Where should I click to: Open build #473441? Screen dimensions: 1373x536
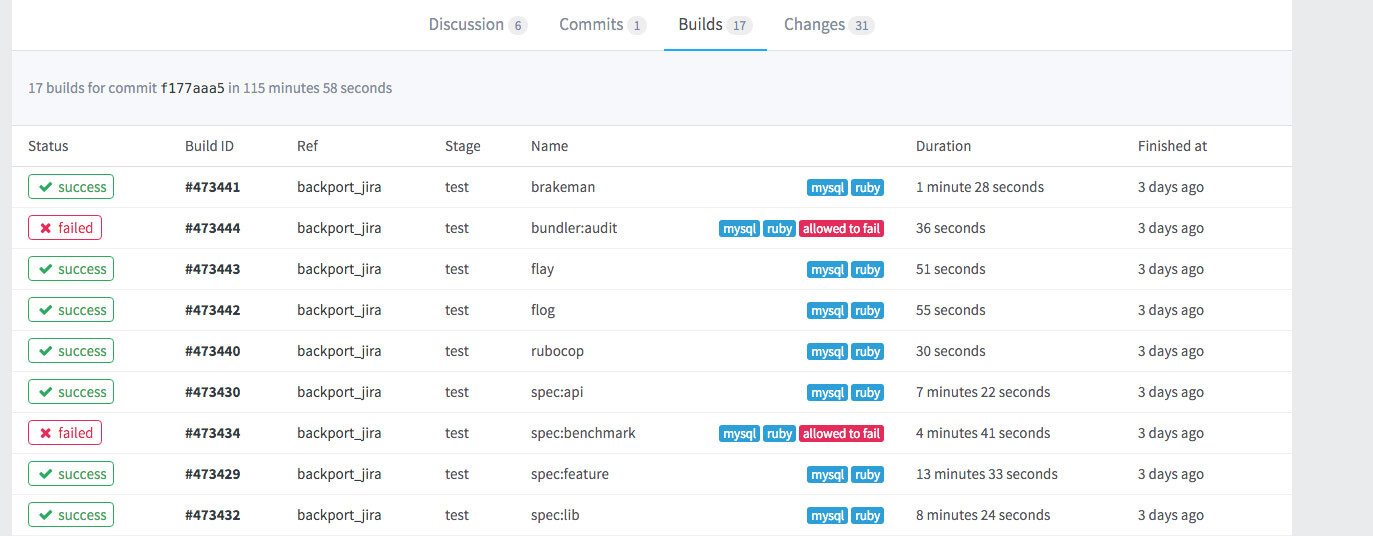[x=212, y=187]
